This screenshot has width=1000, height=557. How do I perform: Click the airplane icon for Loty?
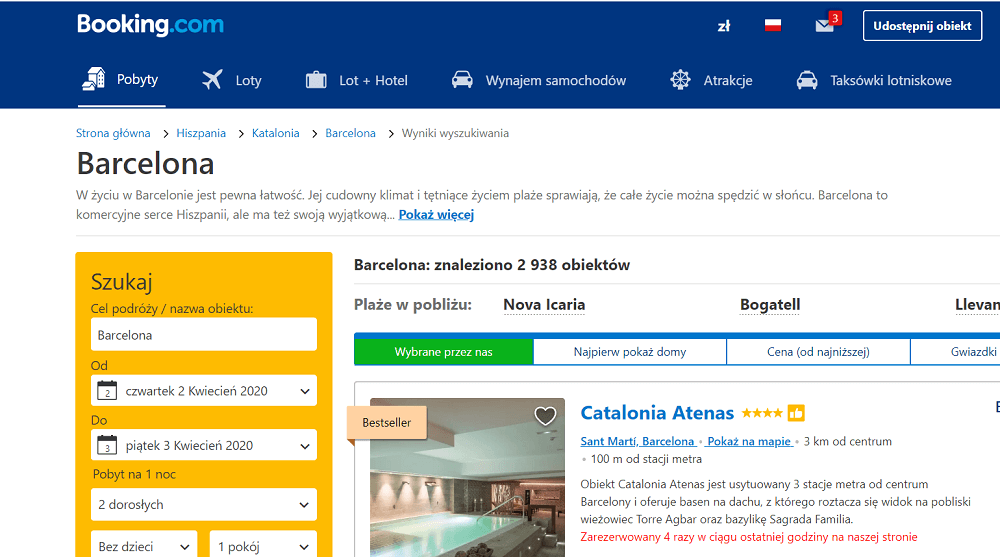click(212, 80)
